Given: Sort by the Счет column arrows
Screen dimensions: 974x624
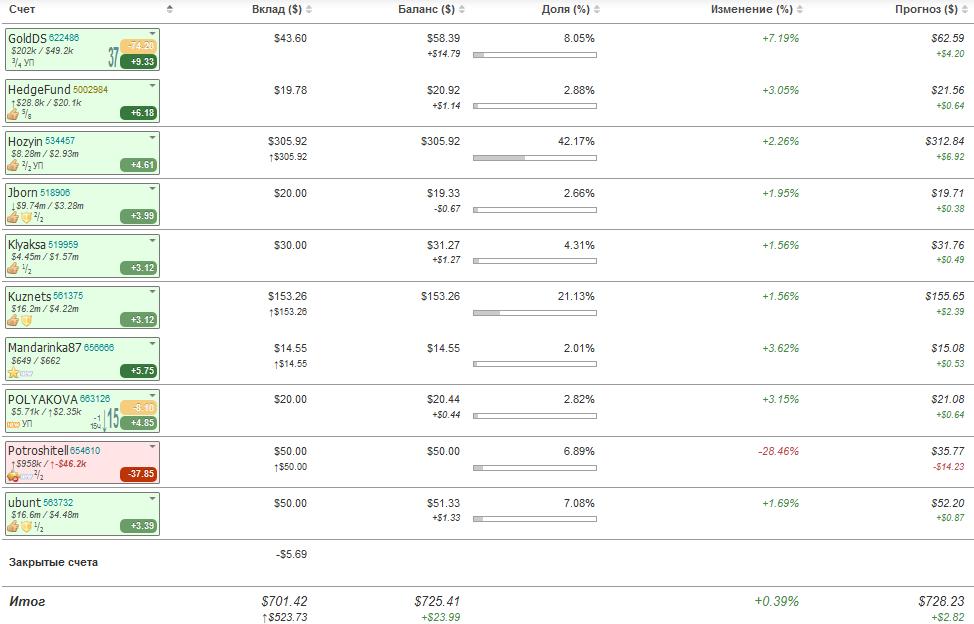Looking at the screenshot, I should point(170,9).
